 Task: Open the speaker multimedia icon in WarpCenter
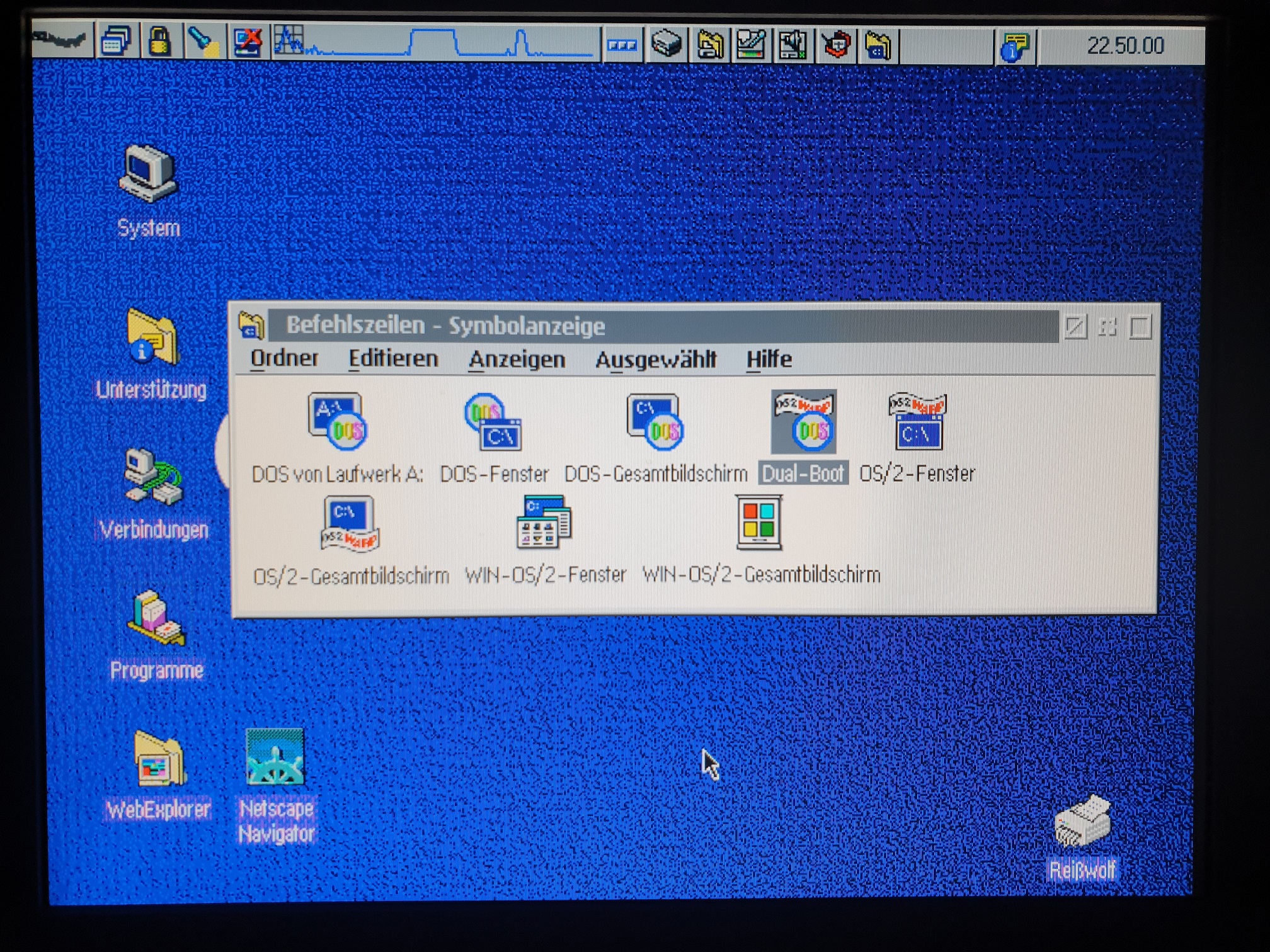[x=793, y=45]
